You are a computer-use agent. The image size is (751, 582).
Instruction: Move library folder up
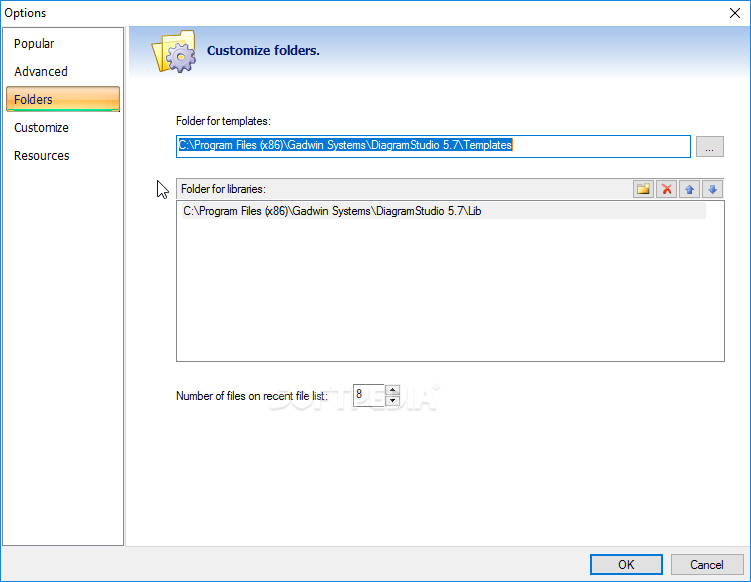coord(689,189)
